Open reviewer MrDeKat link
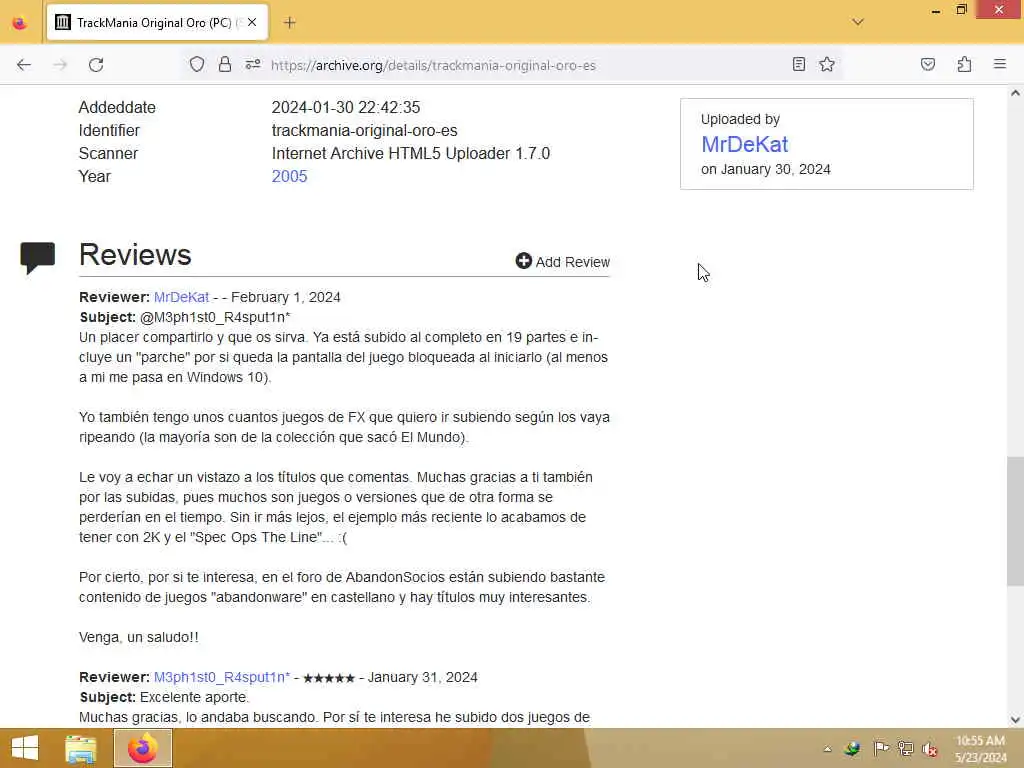The height and width of the screenshot is (768, 1024). click(182, 297)
